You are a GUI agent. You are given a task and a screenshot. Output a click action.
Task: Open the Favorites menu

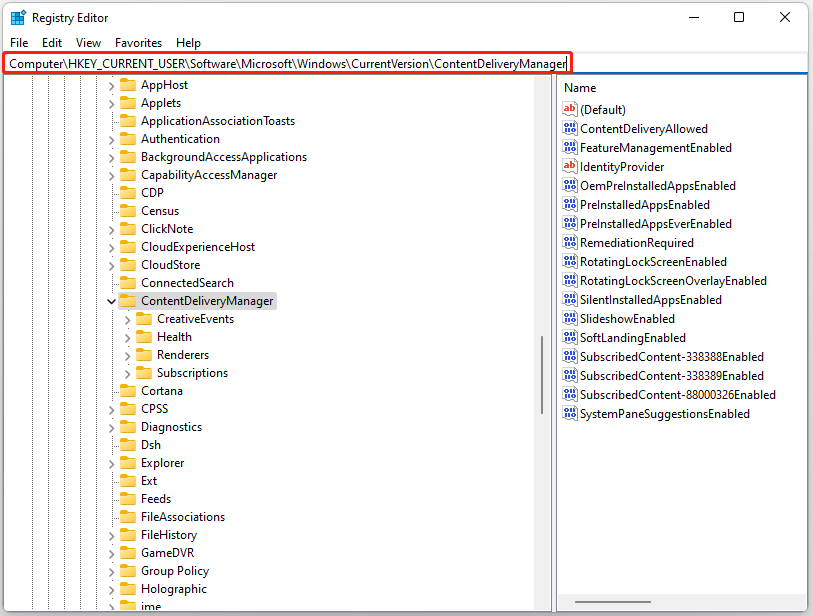tap(138, 43)
